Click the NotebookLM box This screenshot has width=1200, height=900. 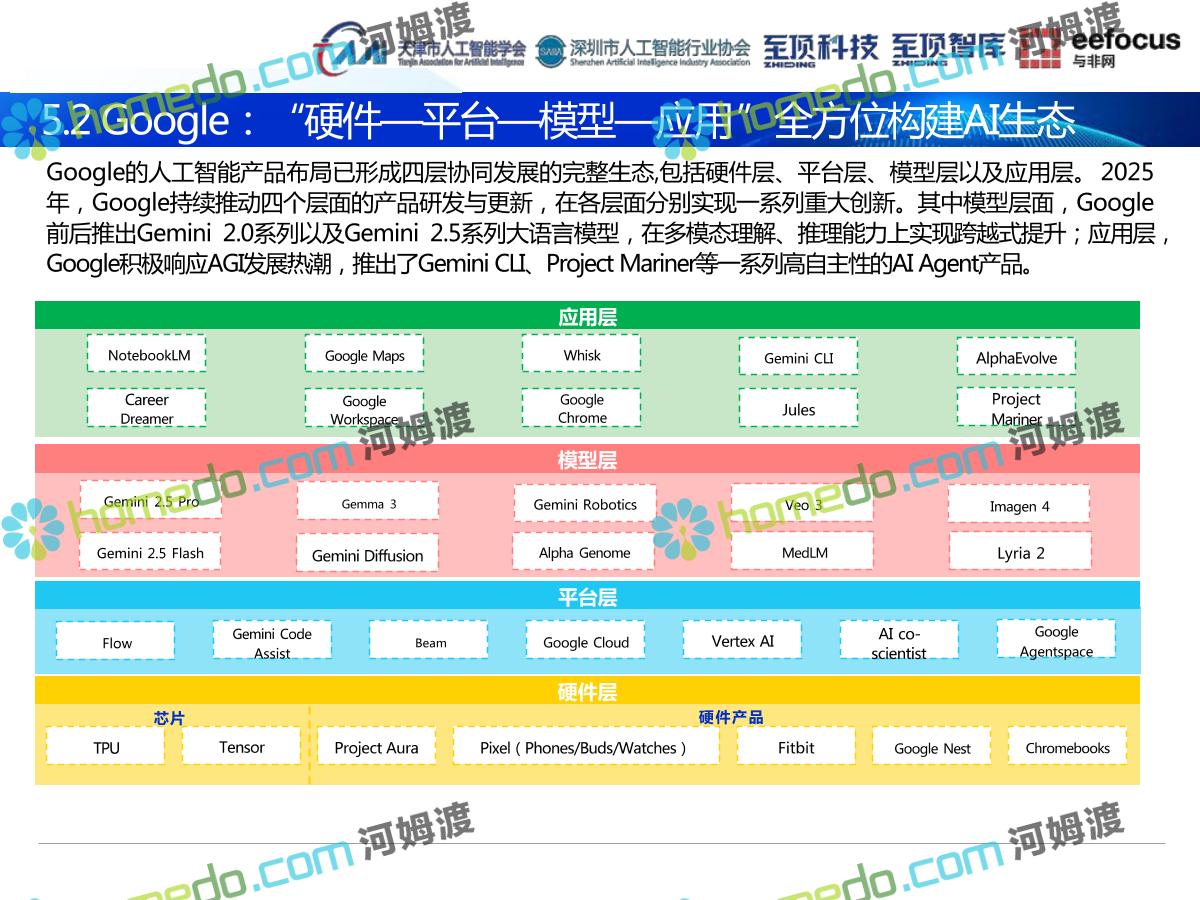[148, 355]
